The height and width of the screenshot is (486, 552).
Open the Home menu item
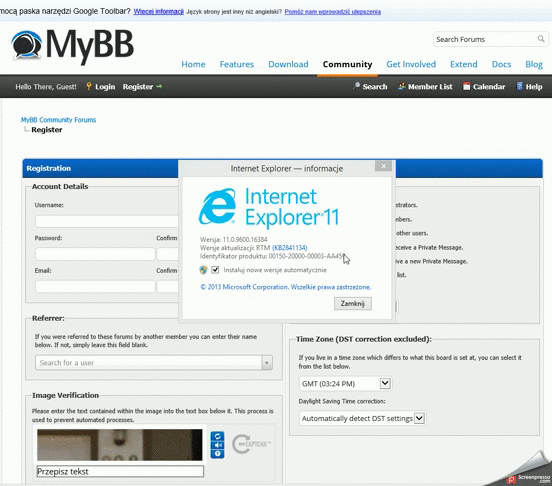point(193,64)
